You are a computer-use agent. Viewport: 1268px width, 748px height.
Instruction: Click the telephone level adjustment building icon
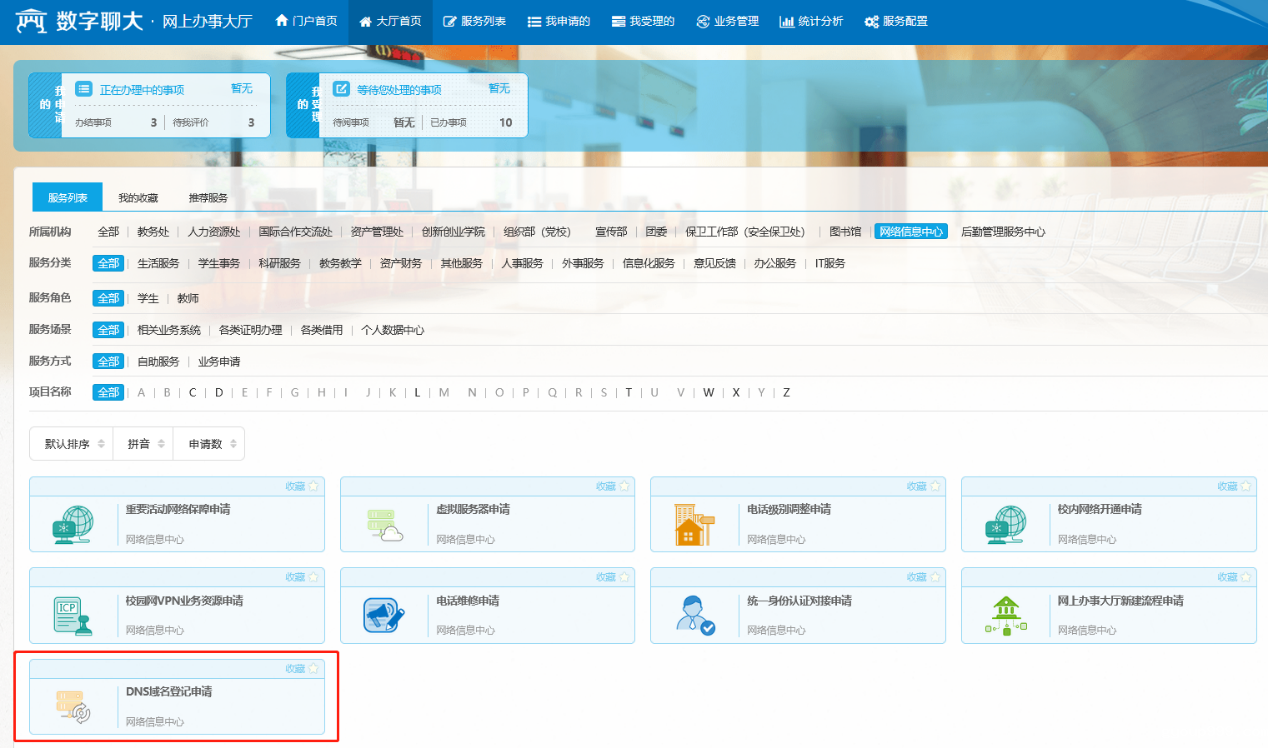click(x=695, y=525)
